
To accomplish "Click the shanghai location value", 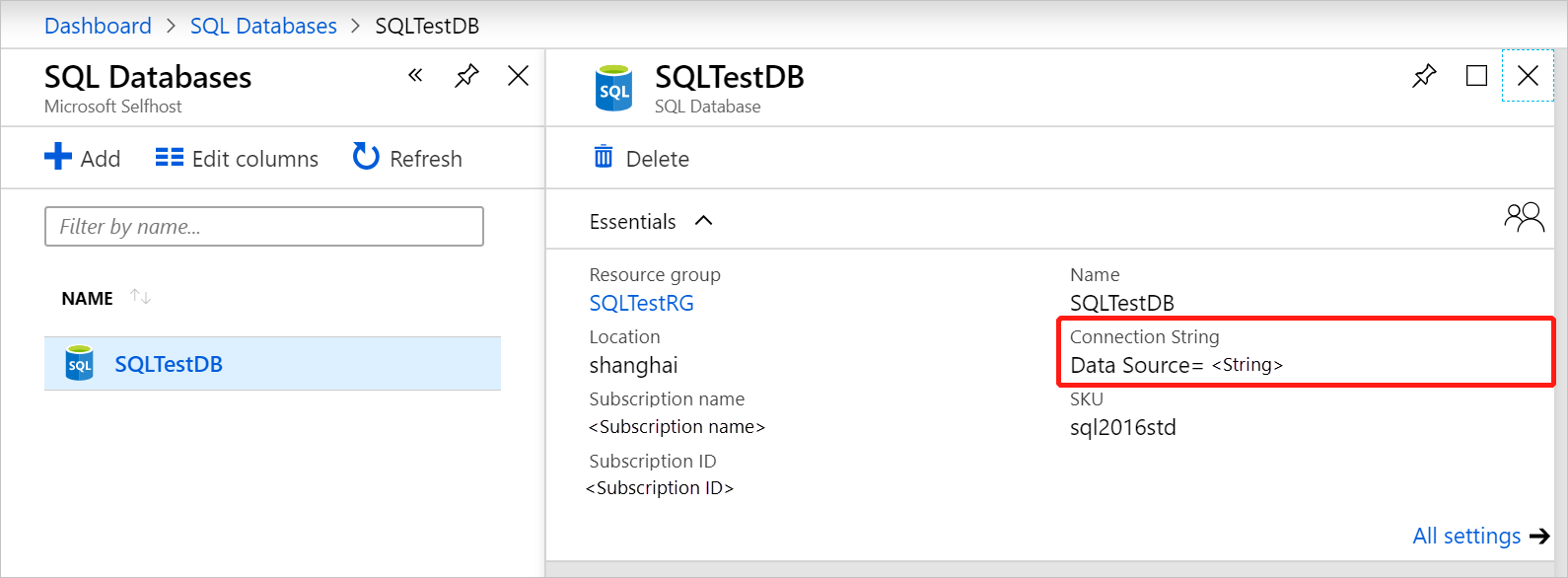I will 633,366.
